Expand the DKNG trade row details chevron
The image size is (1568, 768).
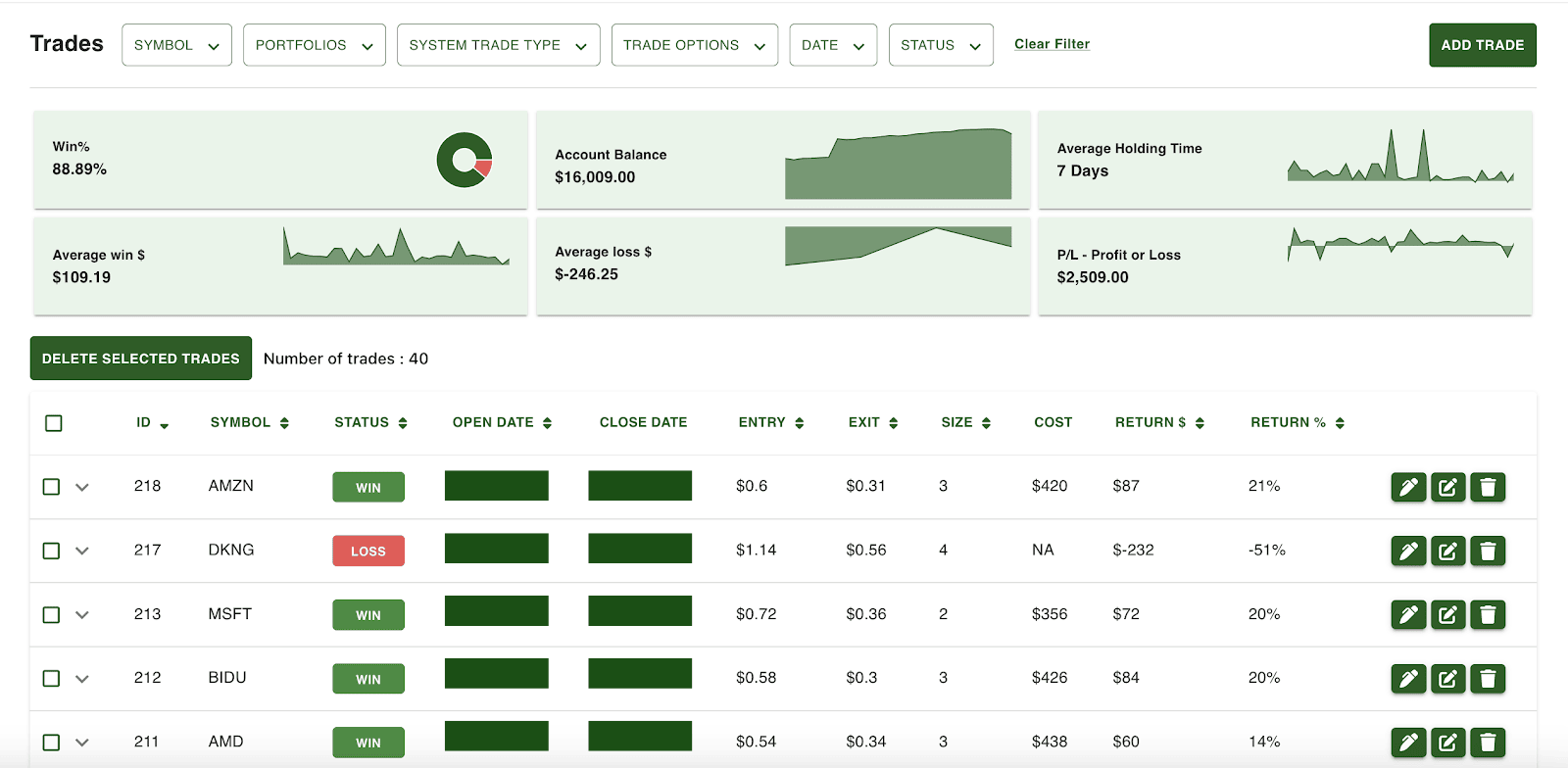pyautogui.click(x=82, y=552)
